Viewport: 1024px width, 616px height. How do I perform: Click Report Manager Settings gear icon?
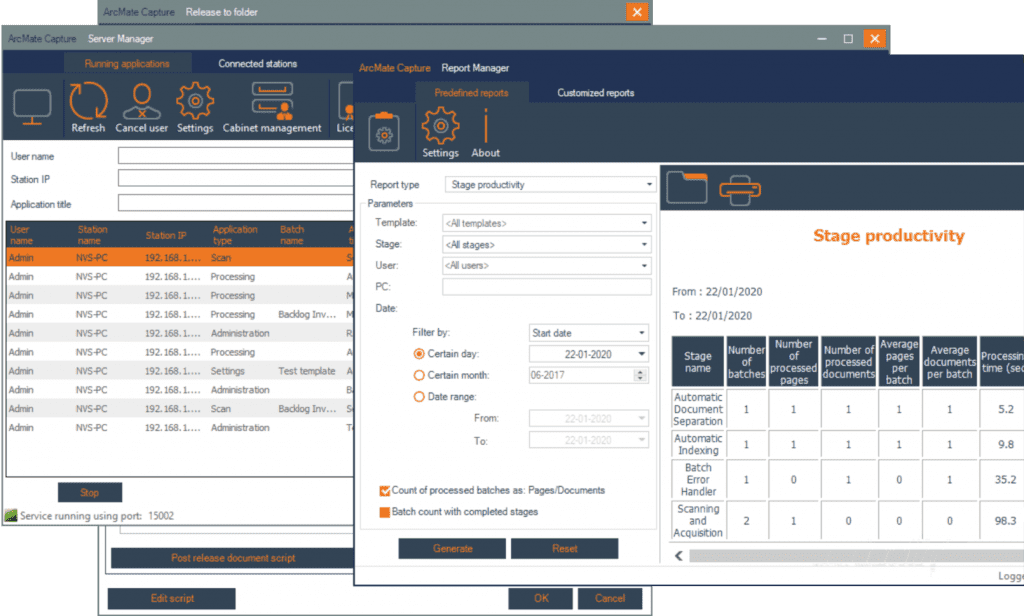click(440, 127)
